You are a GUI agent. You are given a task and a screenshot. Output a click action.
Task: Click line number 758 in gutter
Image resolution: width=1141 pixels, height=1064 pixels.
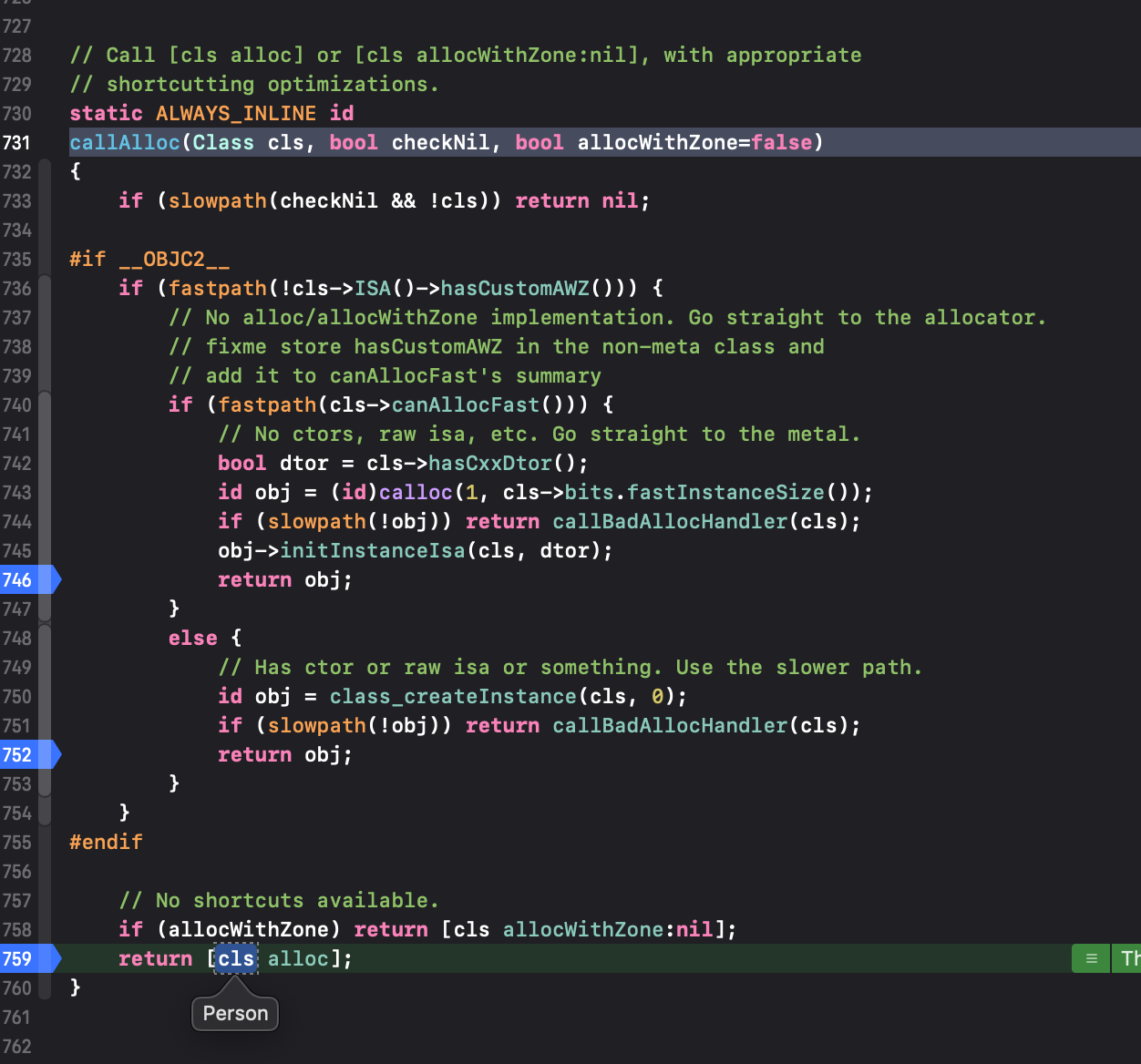point(16,929)
